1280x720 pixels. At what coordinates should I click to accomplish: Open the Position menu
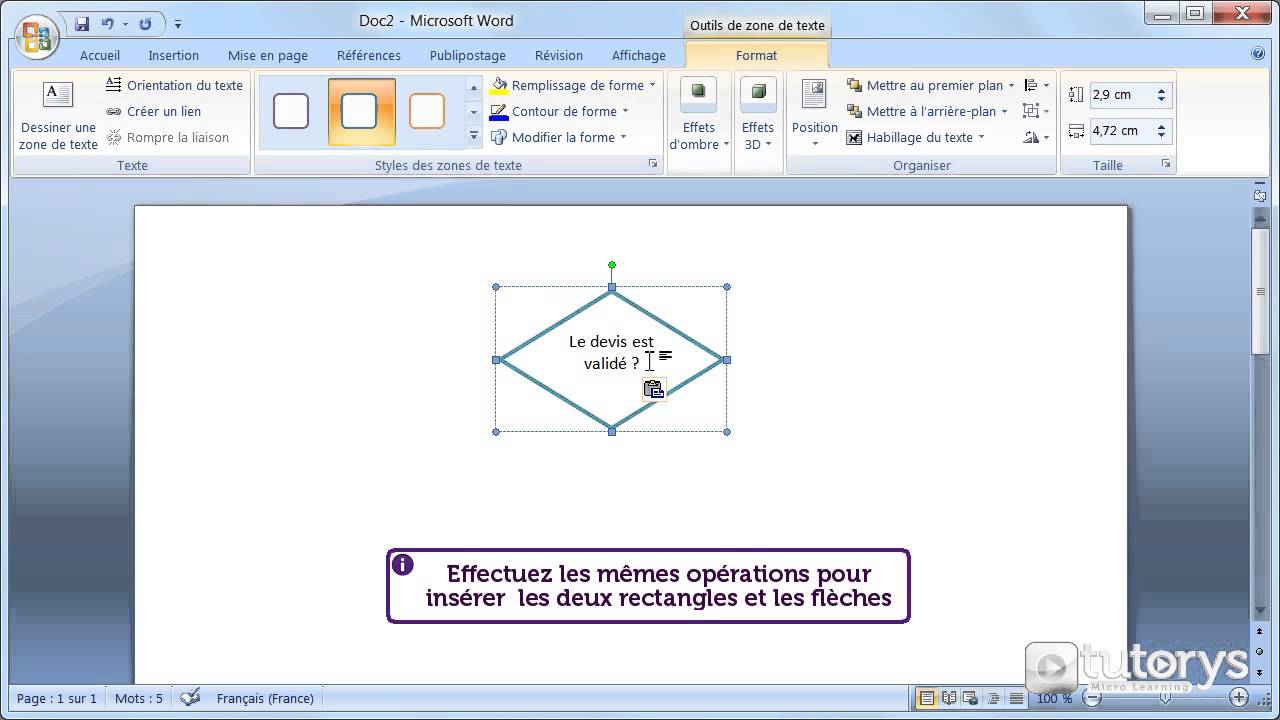pos(814,115)
